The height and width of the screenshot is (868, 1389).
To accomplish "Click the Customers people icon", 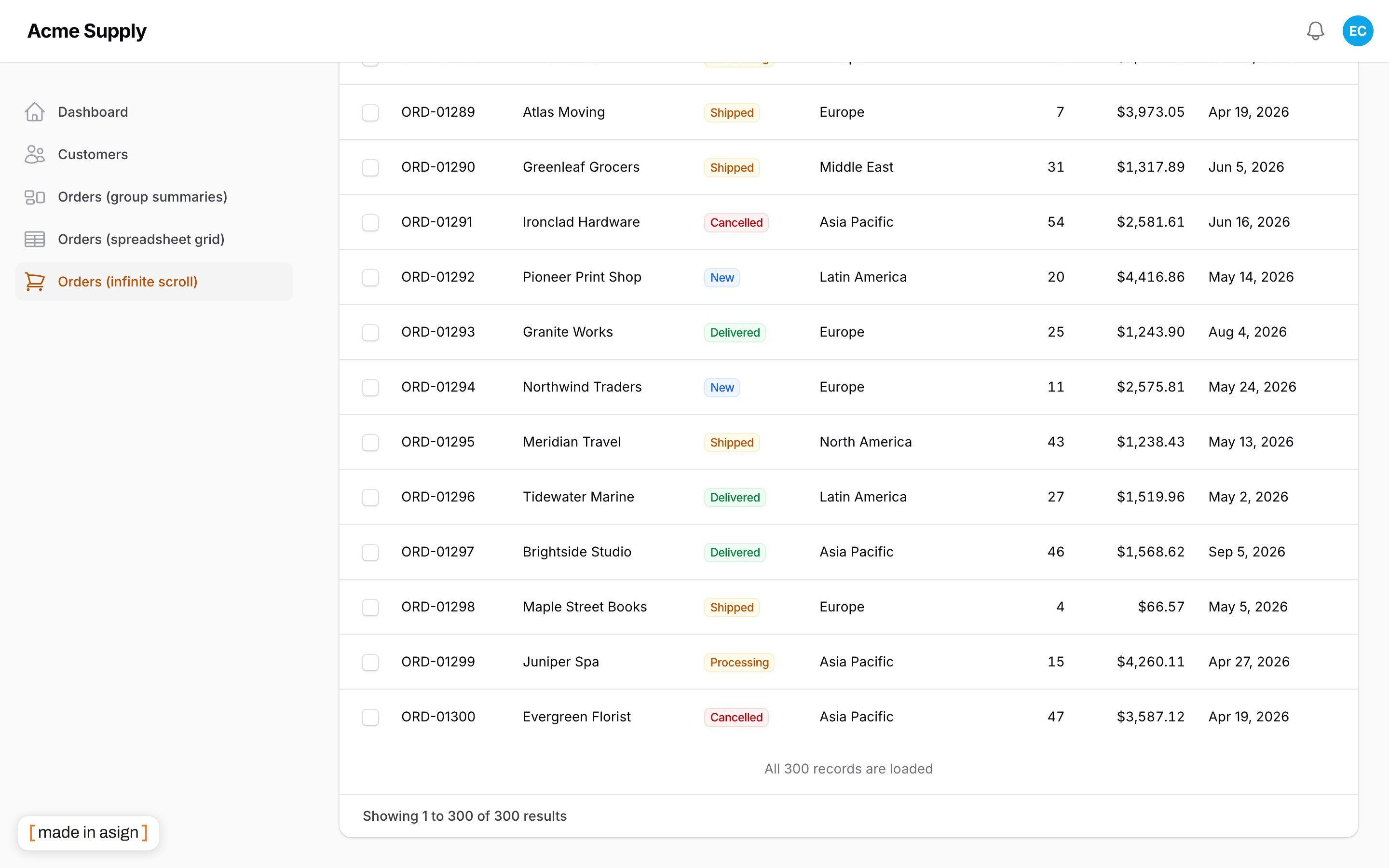I will (x=34, y=154).
